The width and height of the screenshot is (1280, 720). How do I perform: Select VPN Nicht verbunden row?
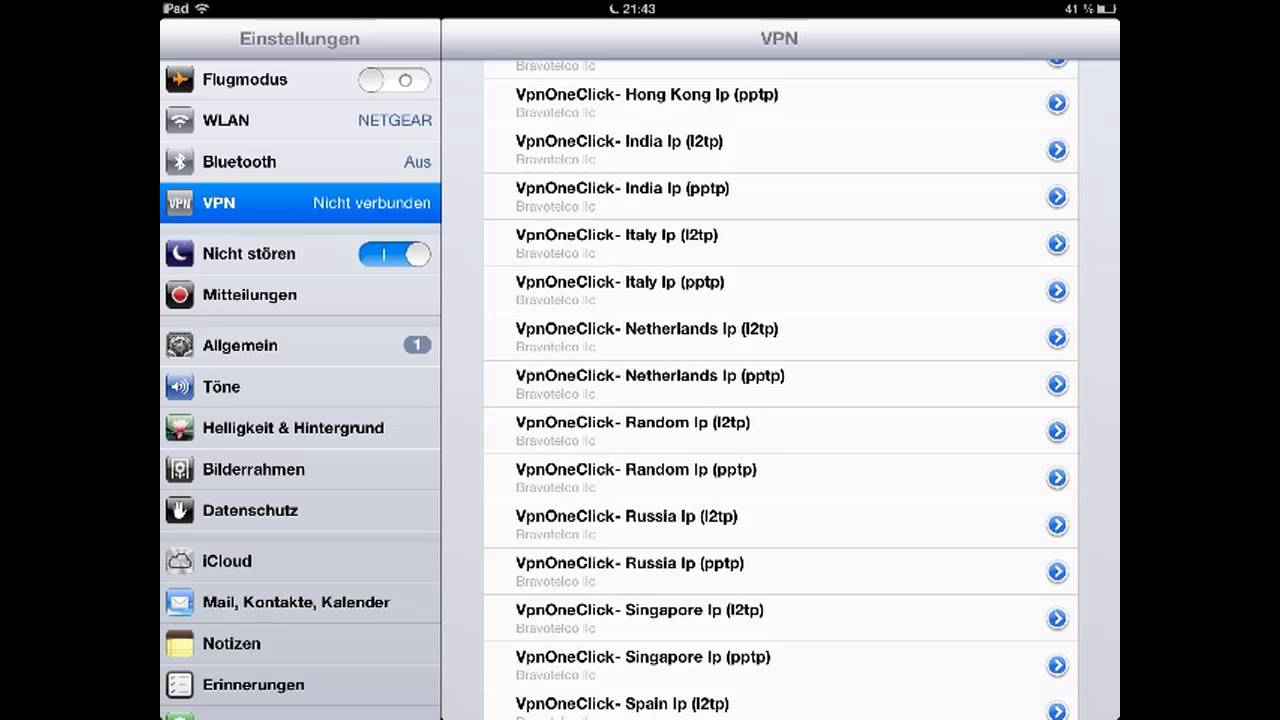pos(300,203)
